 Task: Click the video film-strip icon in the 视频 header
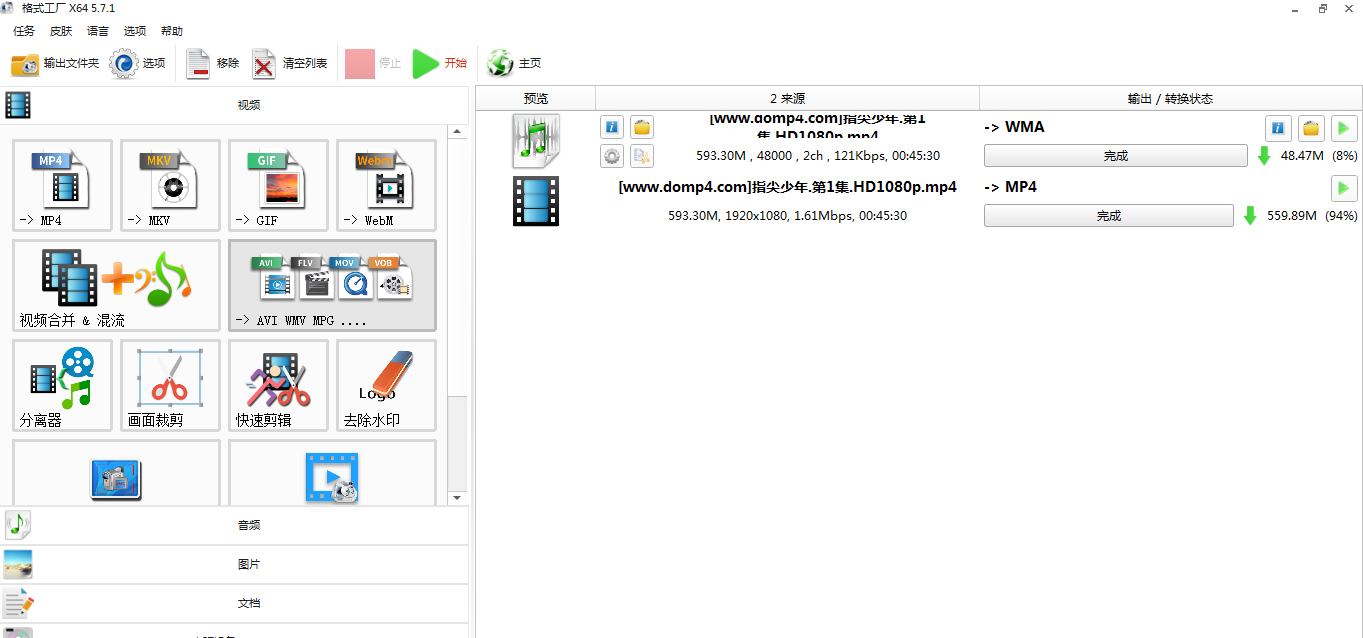point(18,105)
